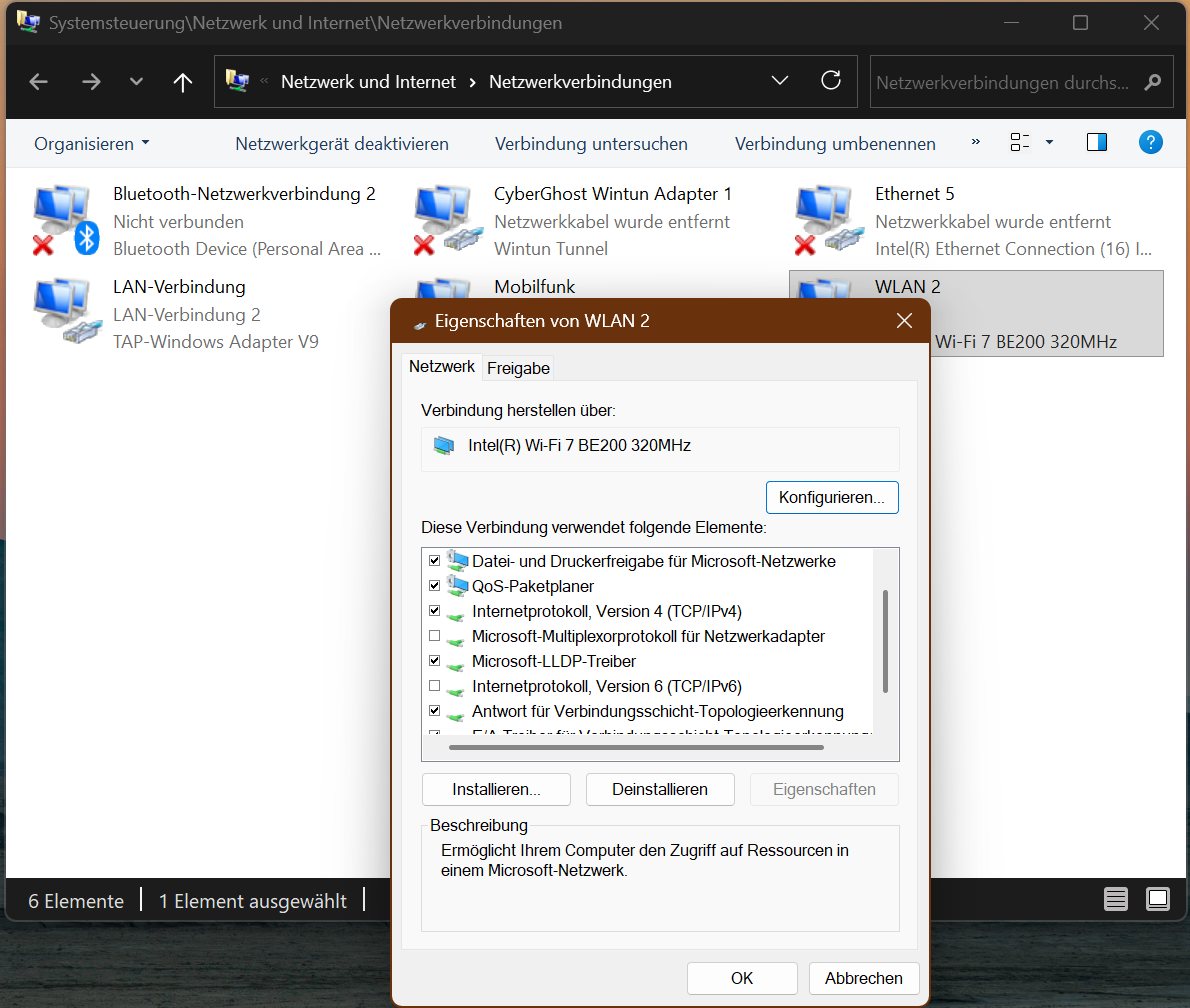Uncheck the QoS-Paketplaner checkbox
This screenshot has width=1190, height=1008.
[434, 586]
